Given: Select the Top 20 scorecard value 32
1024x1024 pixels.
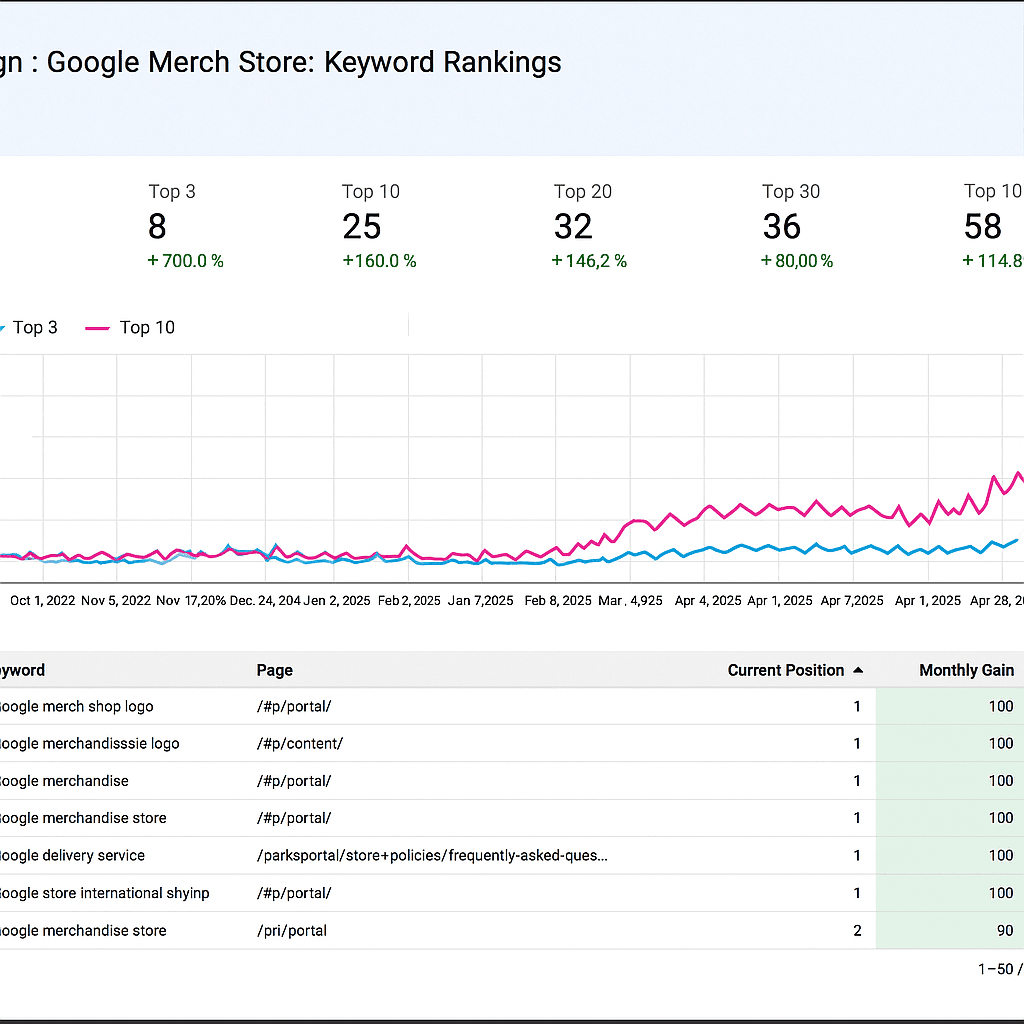Looking at the screenshot, I should [x=573, y=226].
